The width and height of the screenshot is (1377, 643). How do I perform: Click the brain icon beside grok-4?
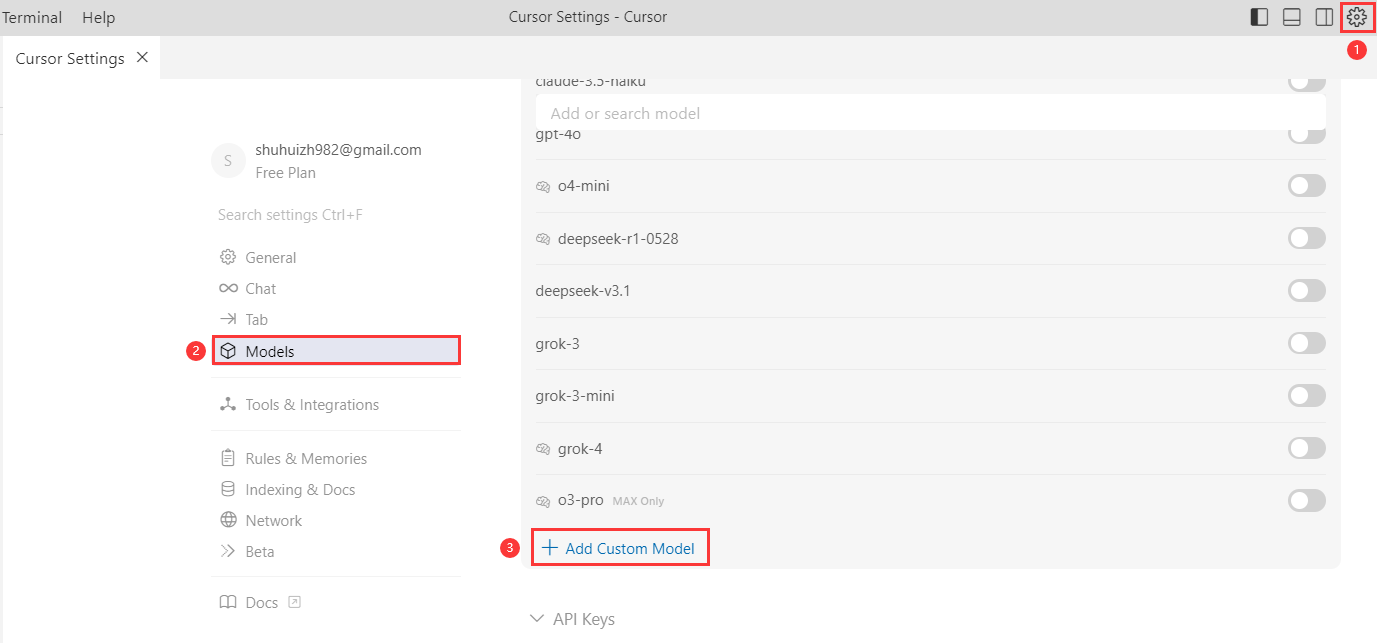544,449
